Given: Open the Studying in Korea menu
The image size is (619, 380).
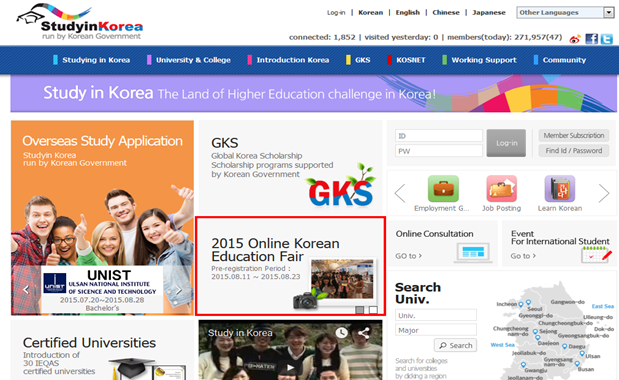Looking at the screenshot, I should (x=96, y=60).
